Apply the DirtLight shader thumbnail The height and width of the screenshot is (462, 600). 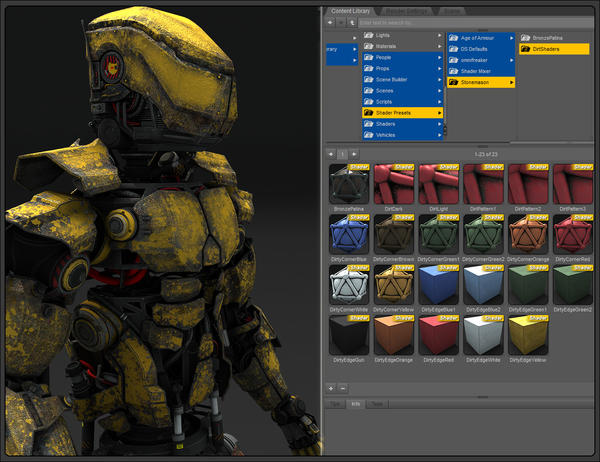coord(439,184)
